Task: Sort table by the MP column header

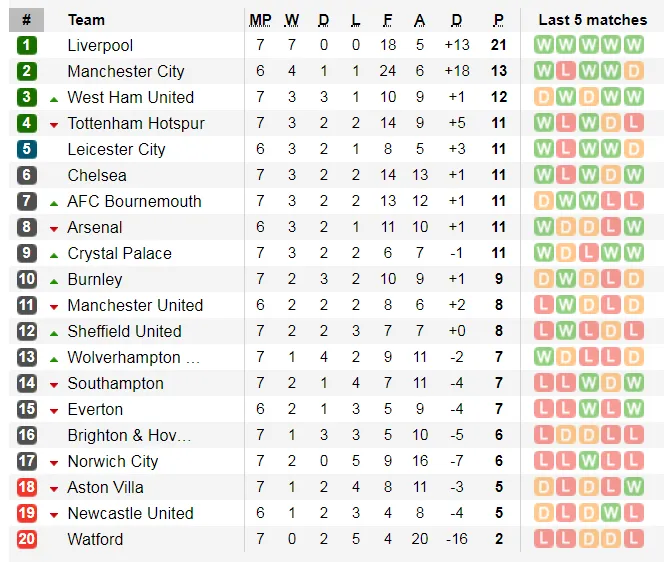Action: [260, 19]
